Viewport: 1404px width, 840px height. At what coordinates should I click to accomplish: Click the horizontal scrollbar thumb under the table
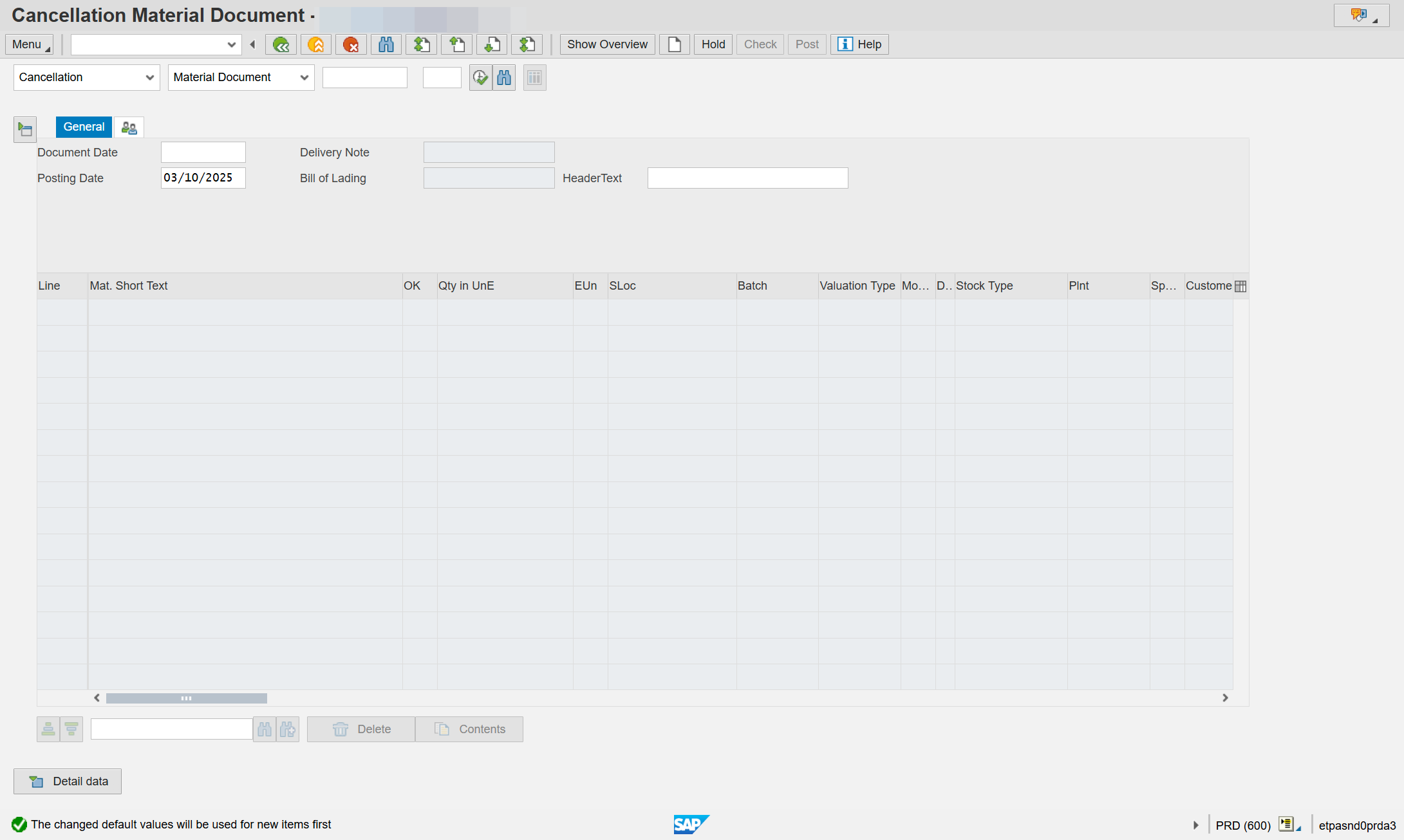[187, 698]
